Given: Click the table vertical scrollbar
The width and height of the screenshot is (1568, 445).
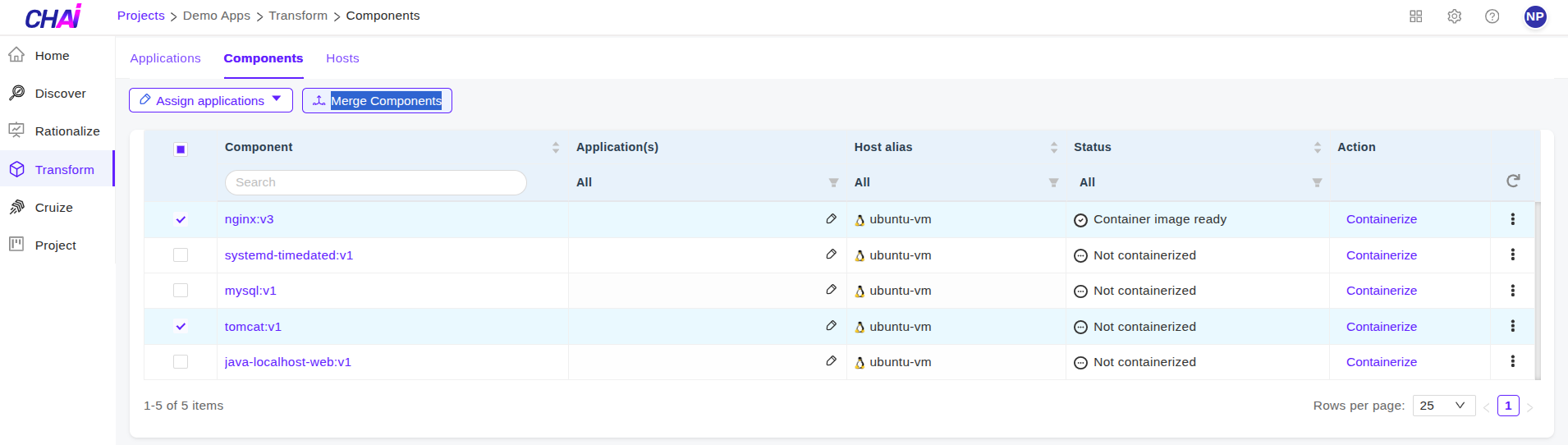Looking at the screenshot, I should pos(1538,291).
